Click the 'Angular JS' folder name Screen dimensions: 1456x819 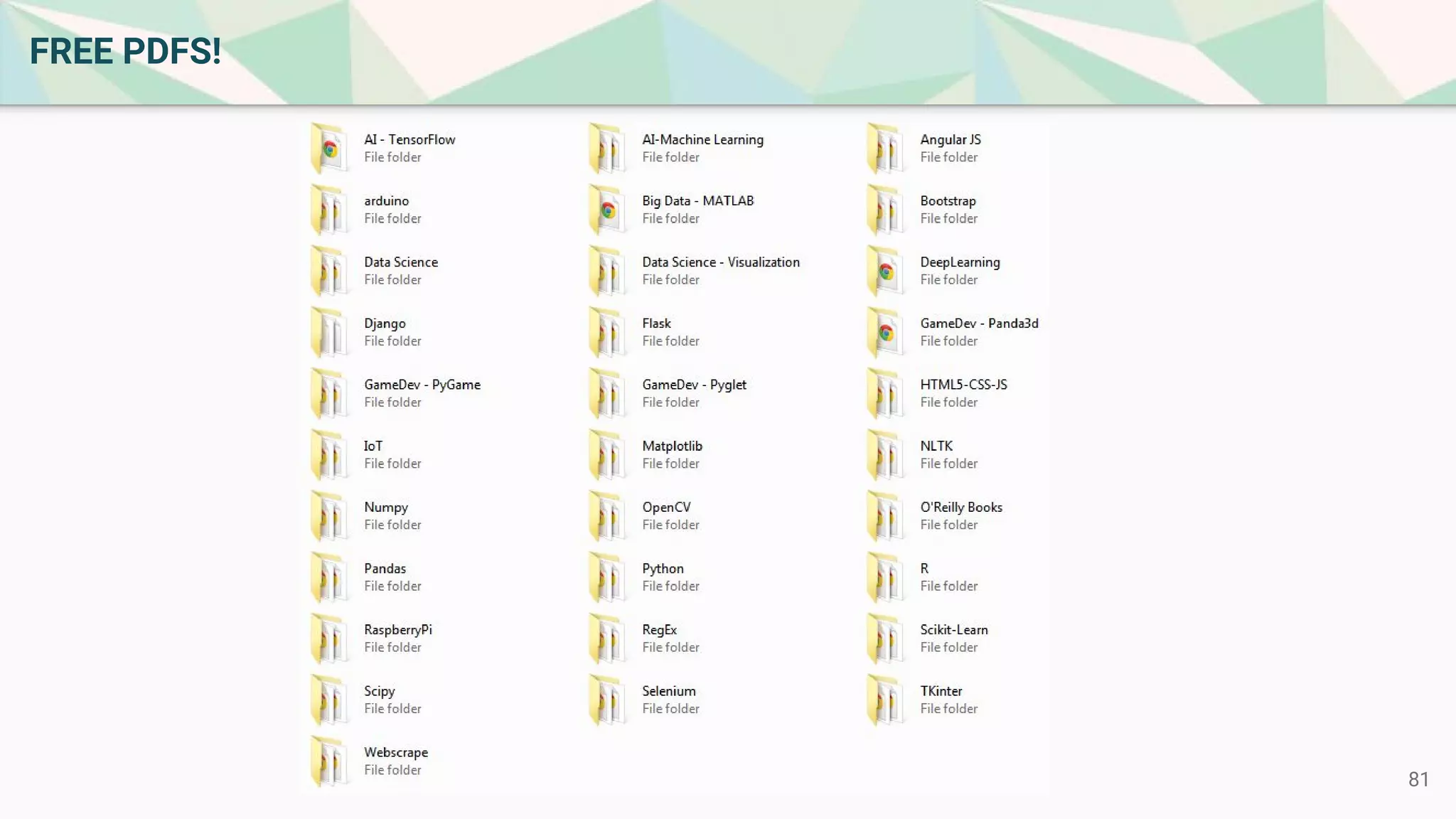951,140
